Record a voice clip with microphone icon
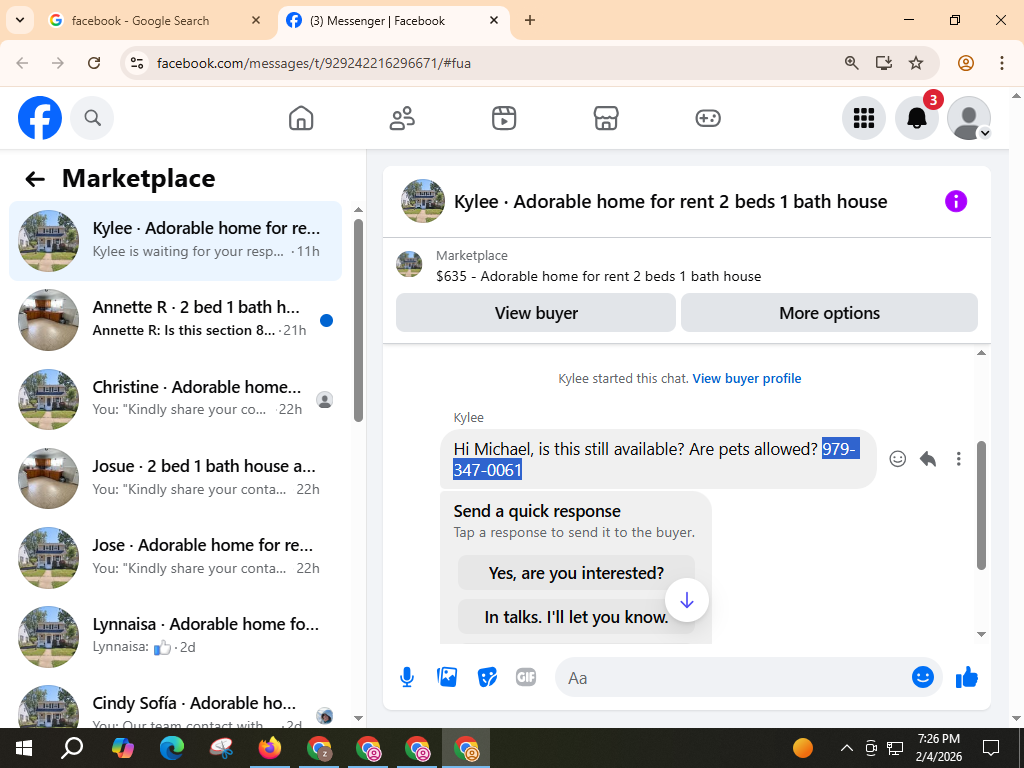The width and height of the screenshot is (1024, 768). coord(407,678)
